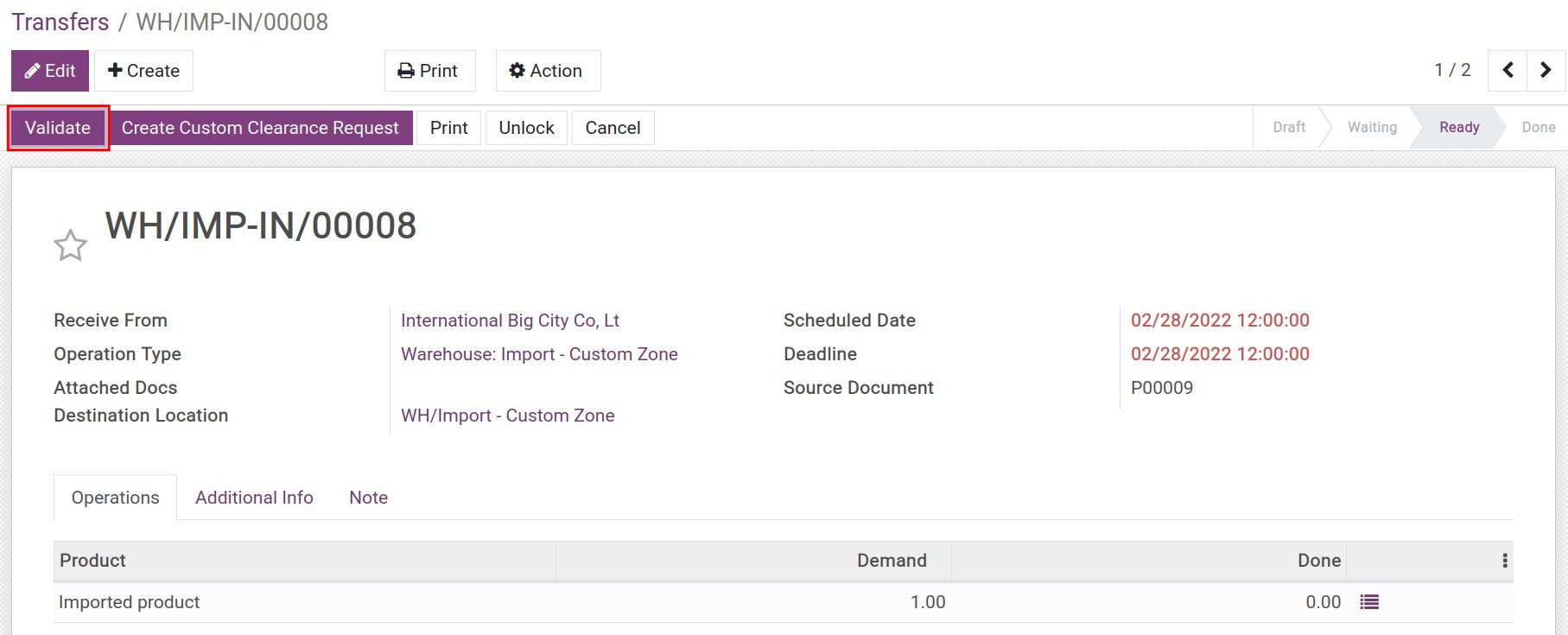The width and height of the screenshot is (1568, 635).
Task: Open the Print dropdown with printer icon
Action: (429, 71)
